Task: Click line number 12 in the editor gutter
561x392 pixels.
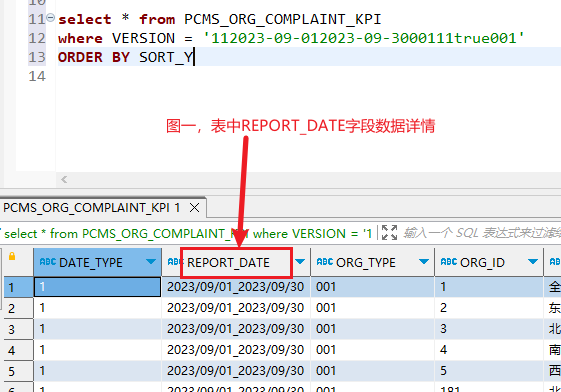Action: point(37,38)
